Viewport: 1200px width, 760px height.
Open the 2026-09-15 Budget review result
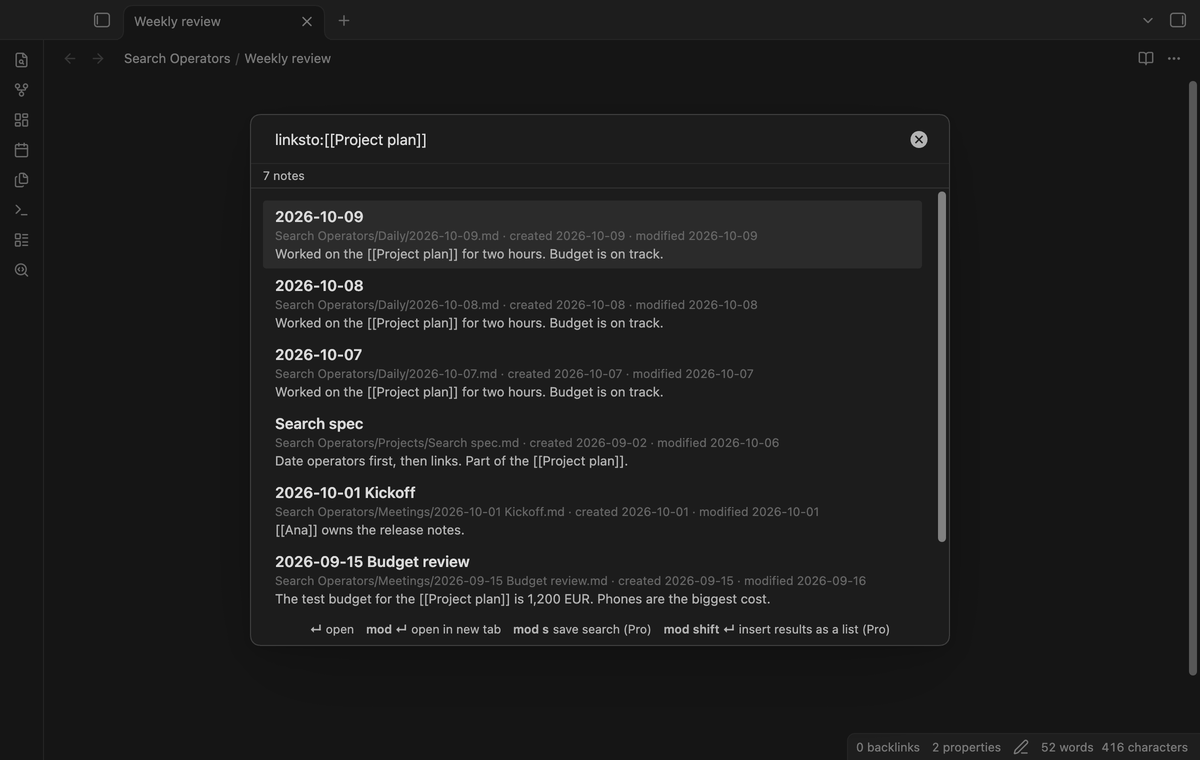click(592, 579)
